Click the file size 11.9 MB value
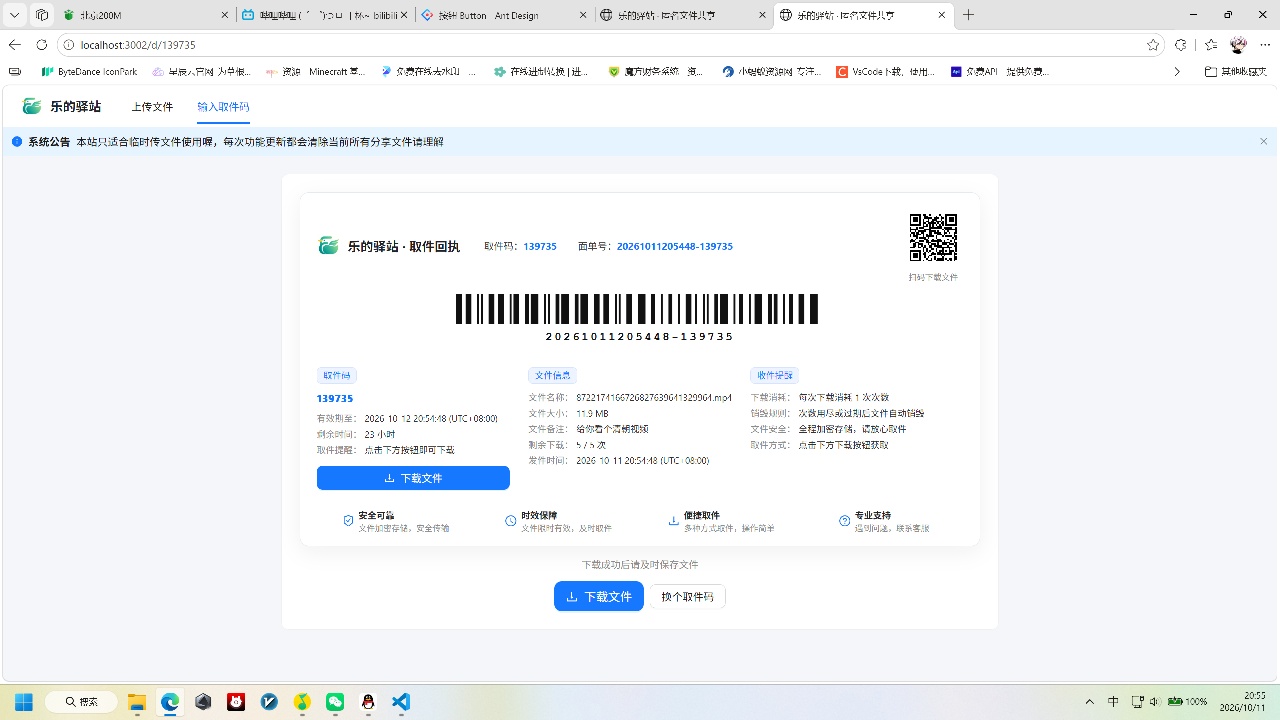The height and width of the screenshot is (720, 1280). (592, 413)
